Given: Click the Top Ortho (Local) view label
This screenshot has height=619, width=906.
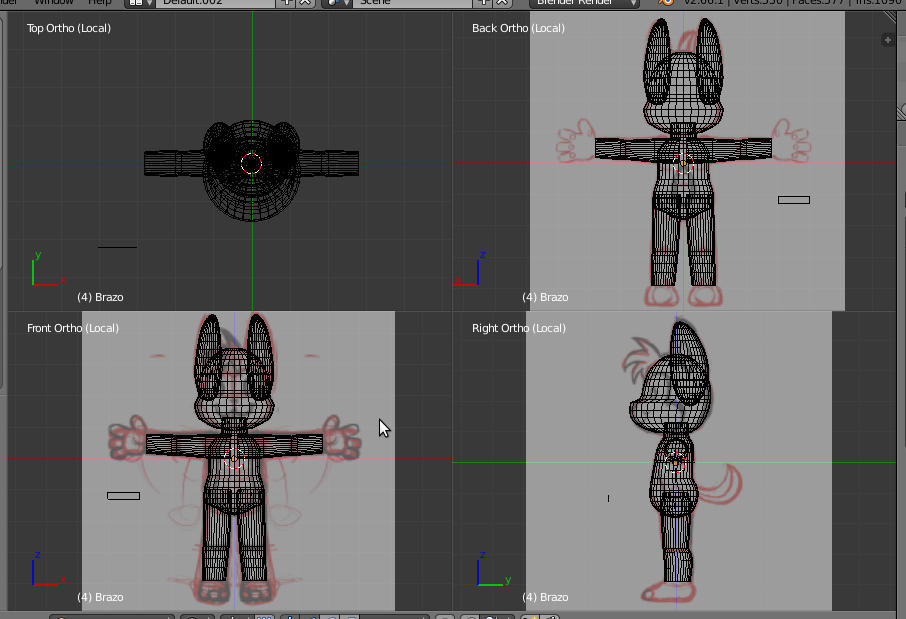Looking at the screenshot, I should coord(69,28).
